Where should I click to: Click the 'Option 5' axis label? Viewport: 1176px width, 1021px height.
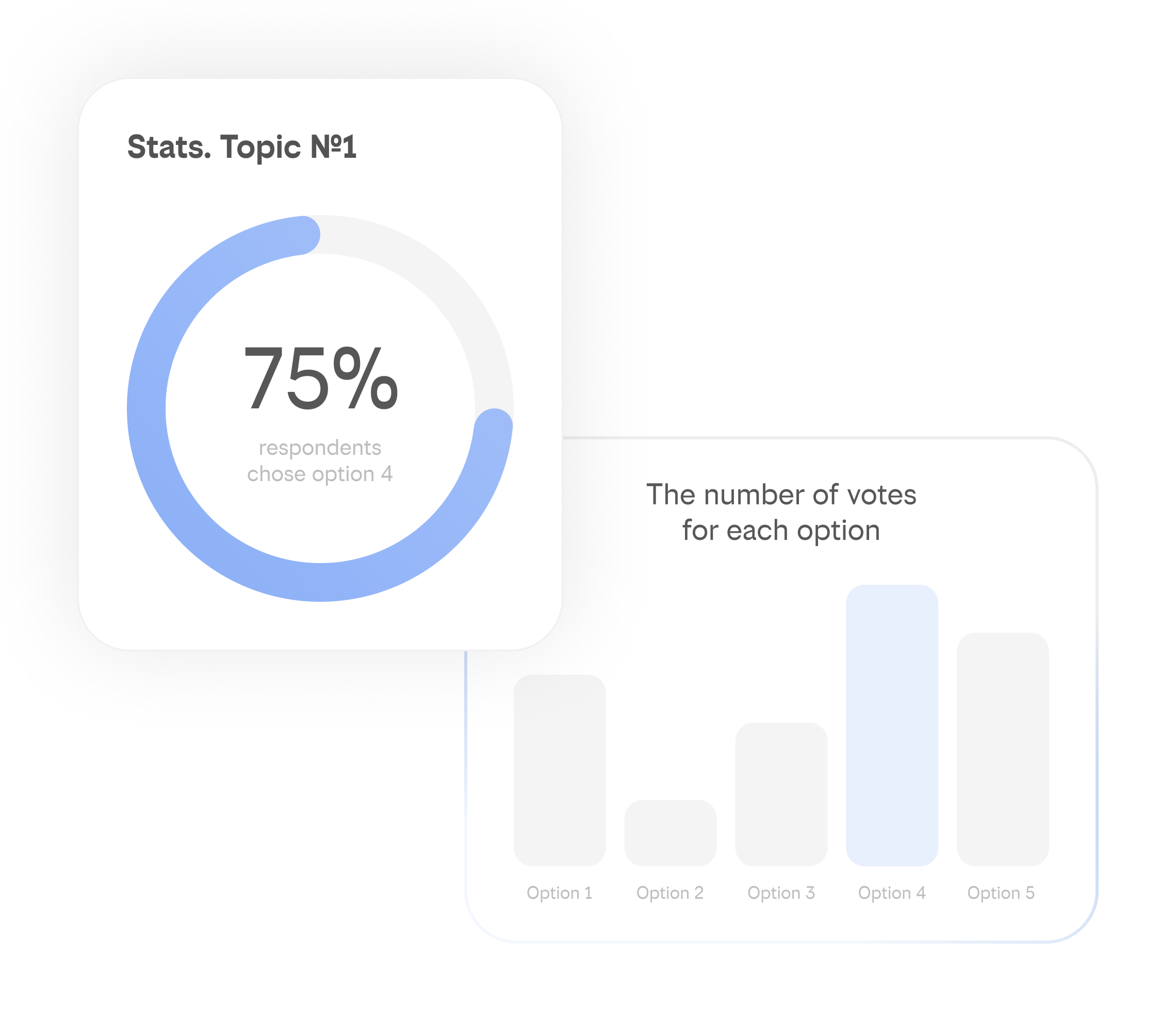coord(1001,893)
